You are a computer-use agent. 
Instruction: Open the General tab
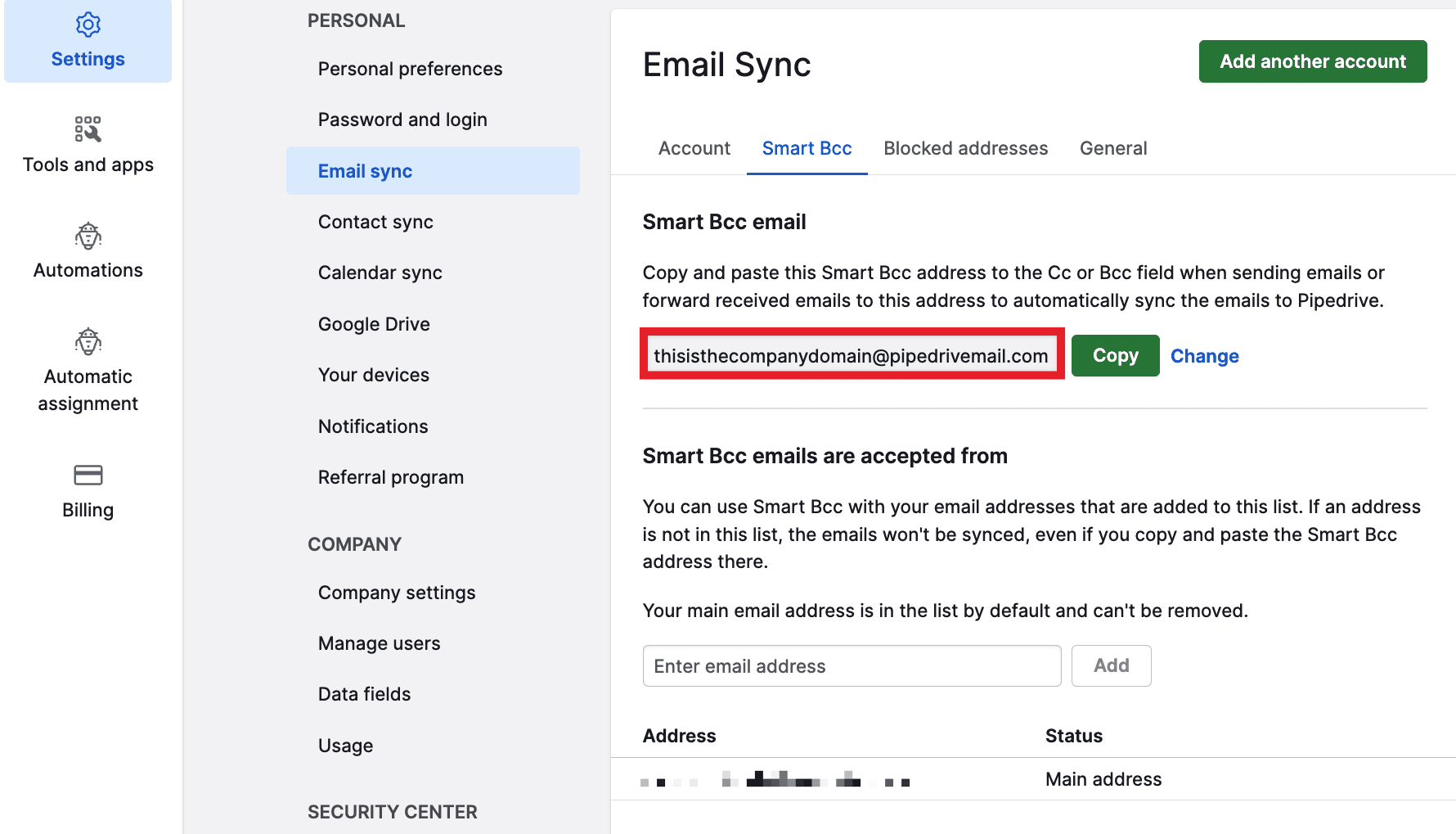[1113, 148]
